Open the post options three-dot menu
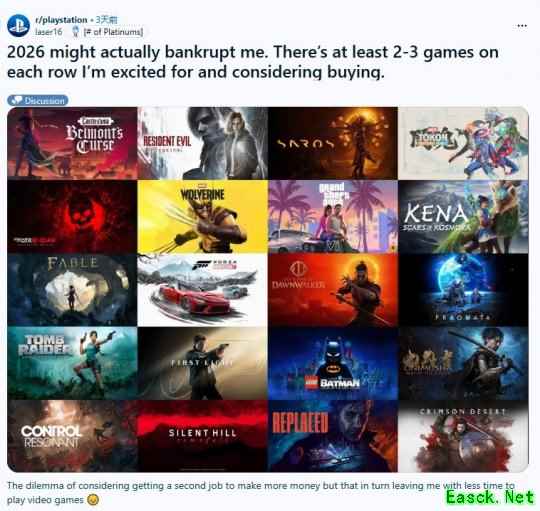 pos(522,26)
